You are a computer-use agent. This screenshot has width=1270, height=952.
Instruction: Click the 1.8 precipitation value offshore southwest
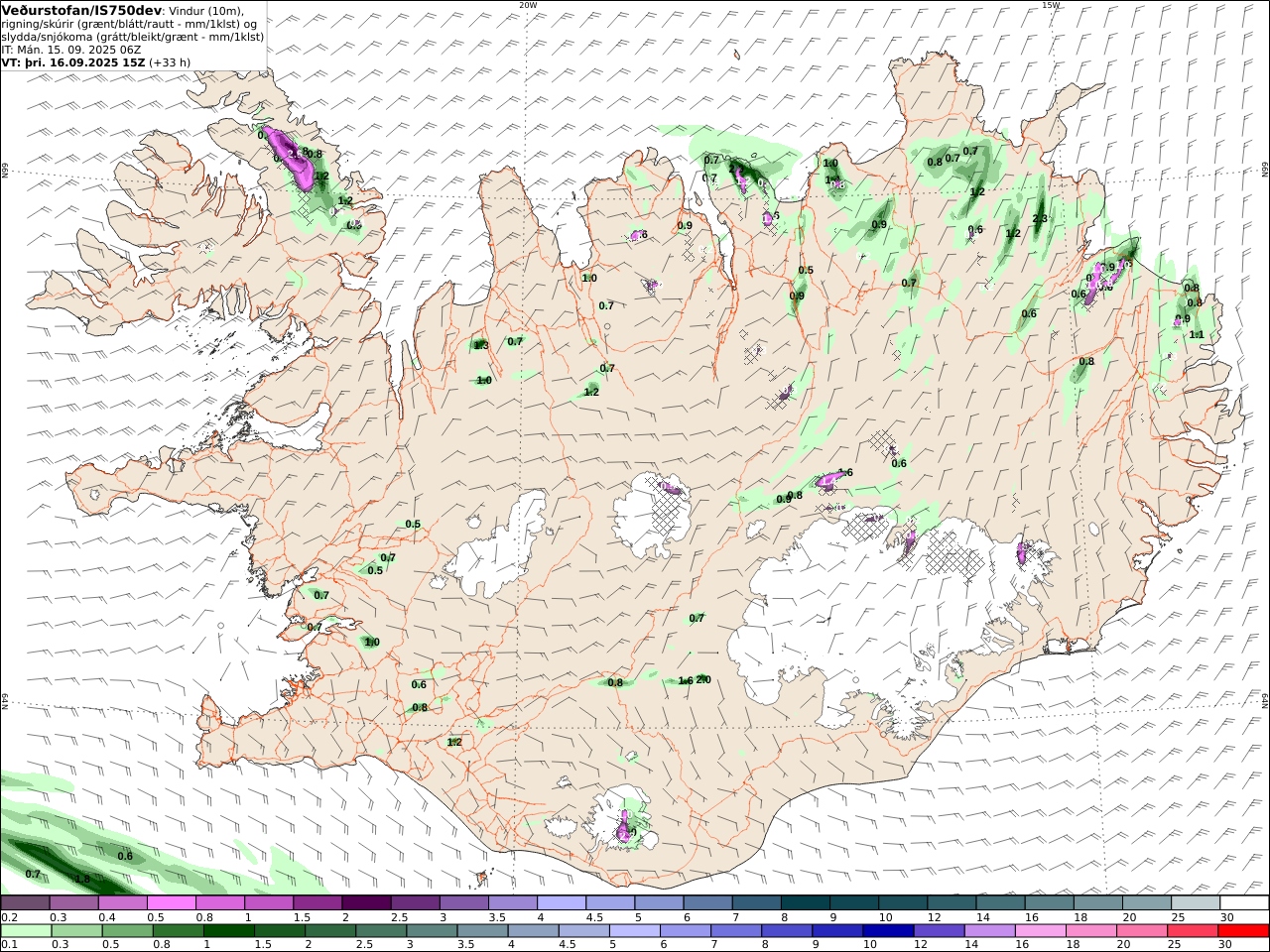[x=82, y=879]
